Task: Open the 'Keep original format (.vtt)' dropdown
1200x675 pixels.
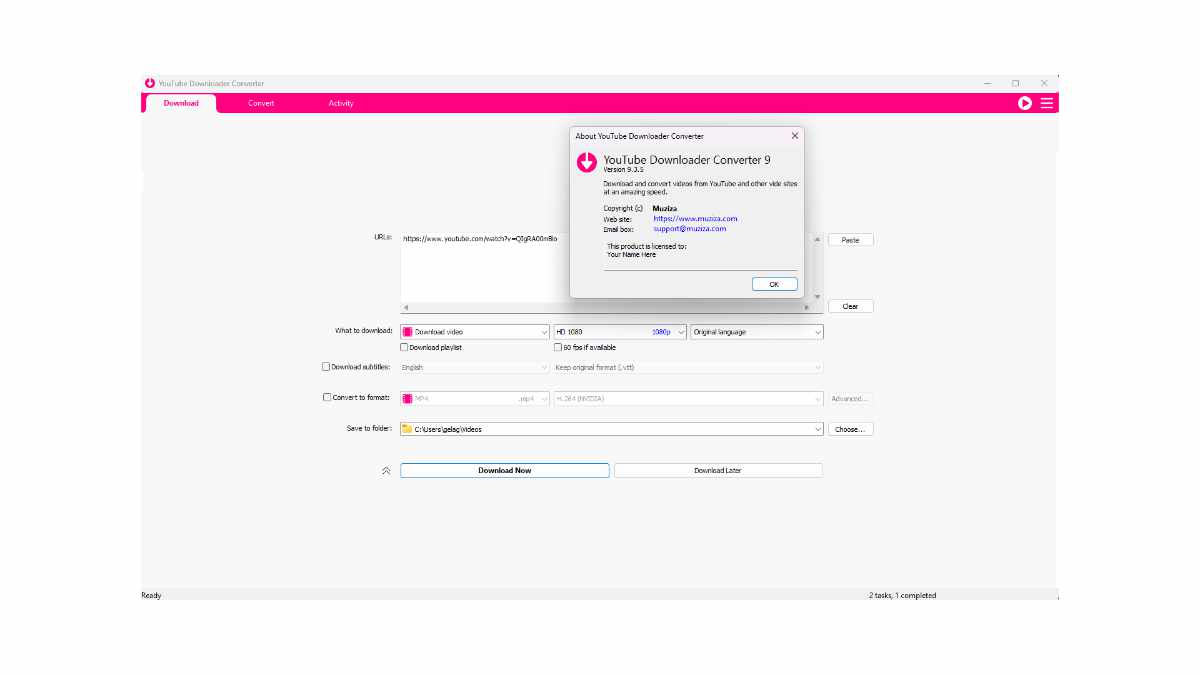Action: pos(688,367)
